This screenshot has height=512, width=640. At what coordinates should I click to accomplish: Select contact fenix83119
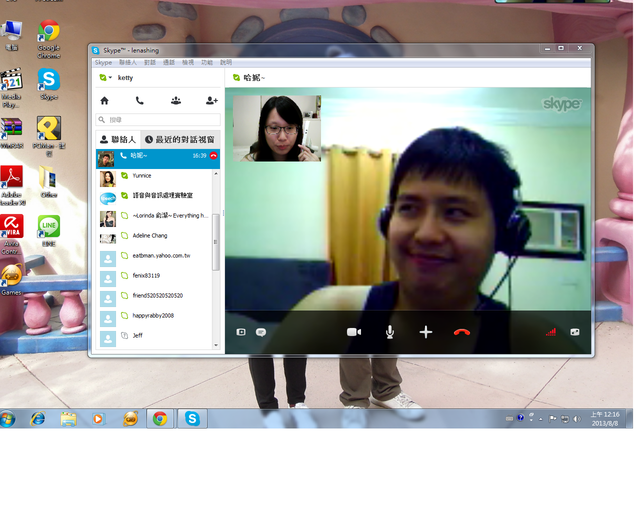pos(154,278)
